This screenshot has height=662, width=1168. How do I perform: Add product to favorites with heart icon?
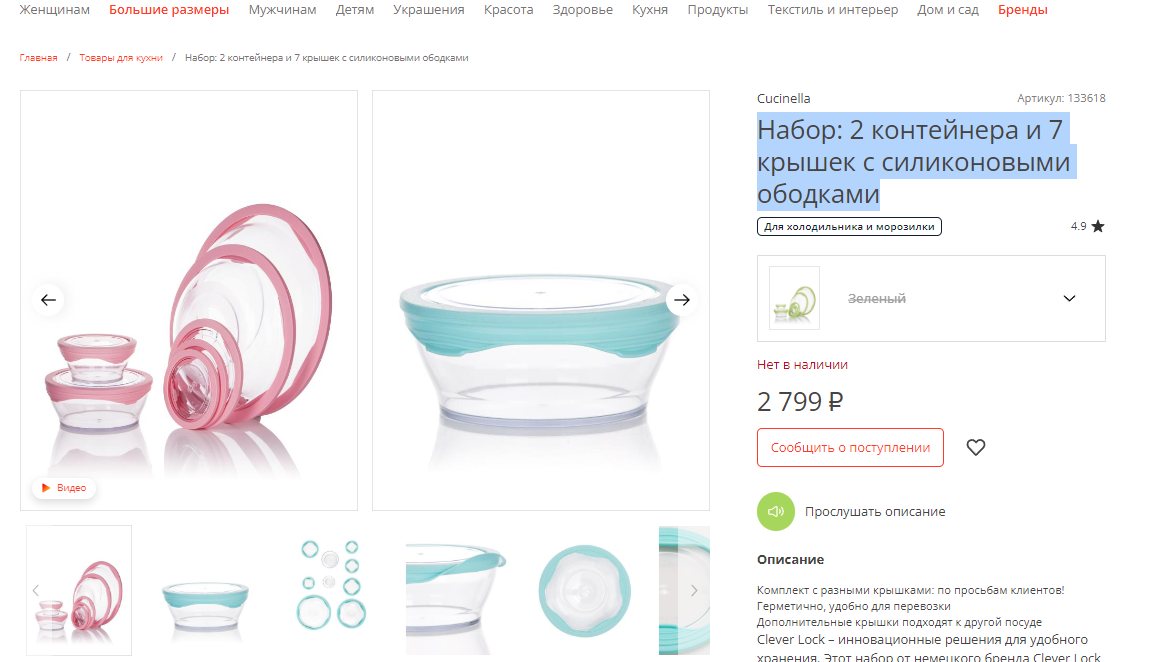(976, 447)
